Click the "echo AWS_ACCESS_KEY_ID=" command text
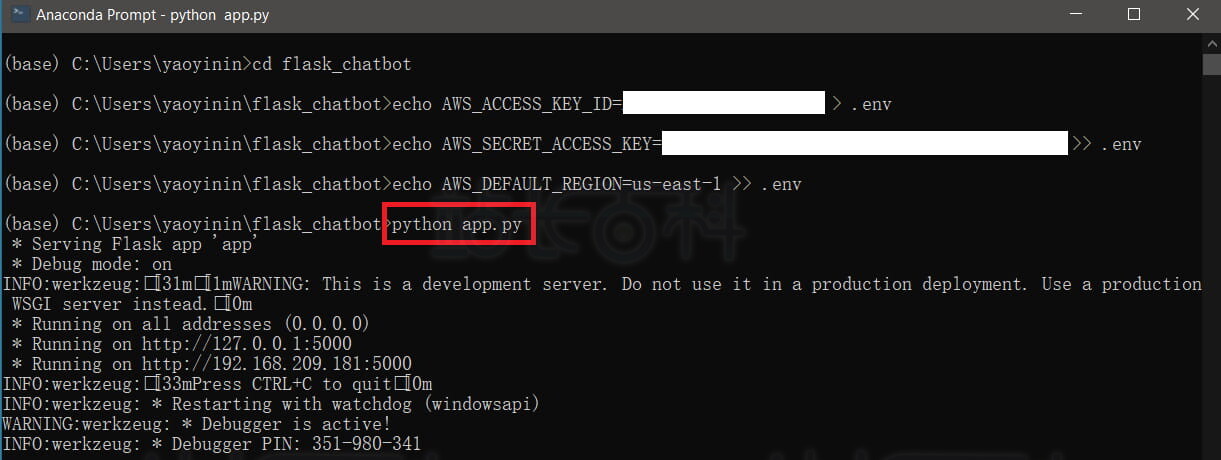 (x=507, y=104)
